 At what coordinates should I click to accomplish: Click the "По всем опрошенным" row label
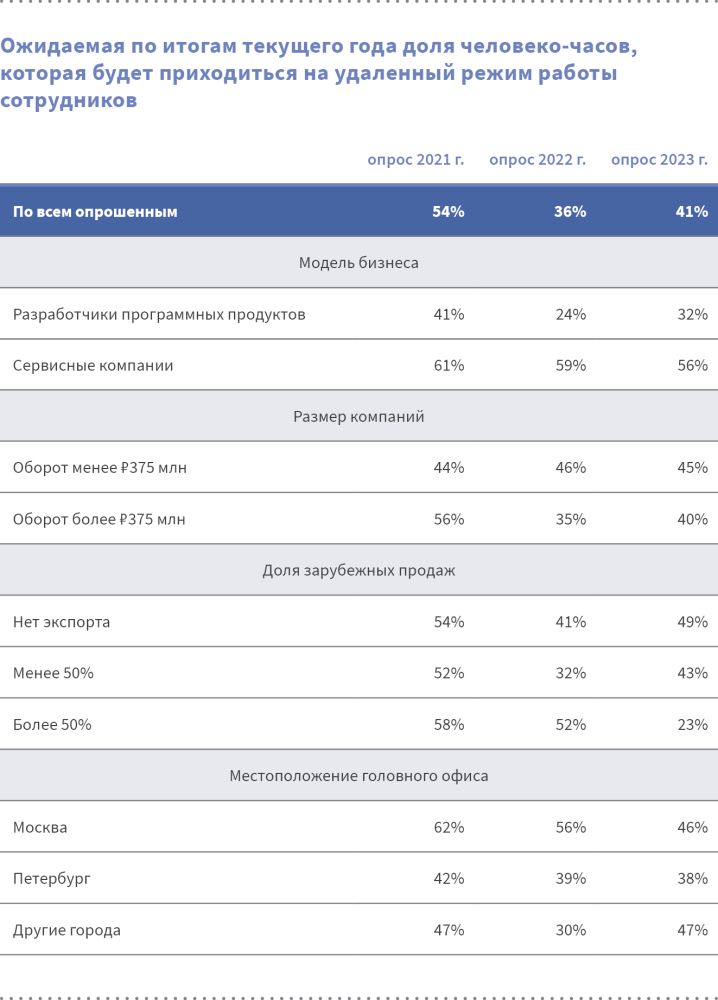(95, 212)
